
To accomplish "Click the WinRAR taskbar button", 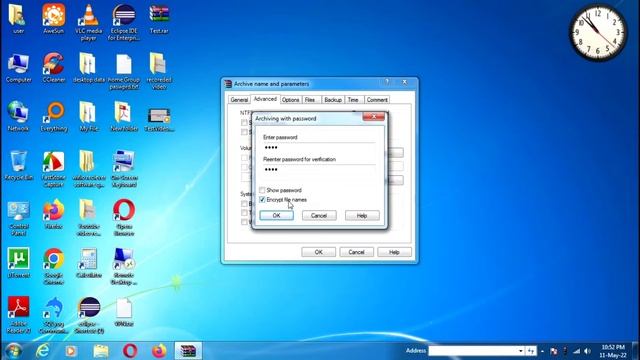I will pyautogui.click(x=188, y=351).
